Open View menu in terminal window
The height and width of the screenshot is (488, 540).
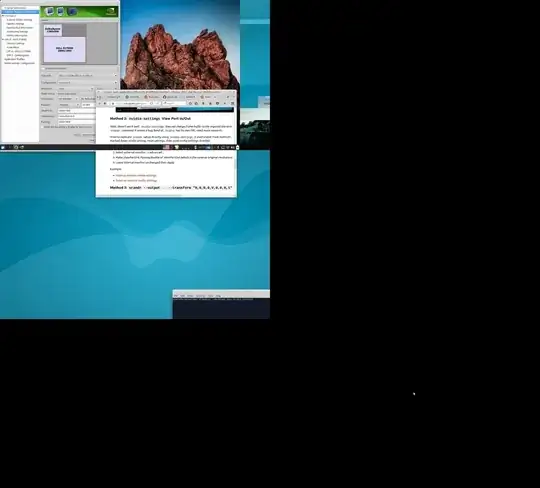click(x=190, y=296)
